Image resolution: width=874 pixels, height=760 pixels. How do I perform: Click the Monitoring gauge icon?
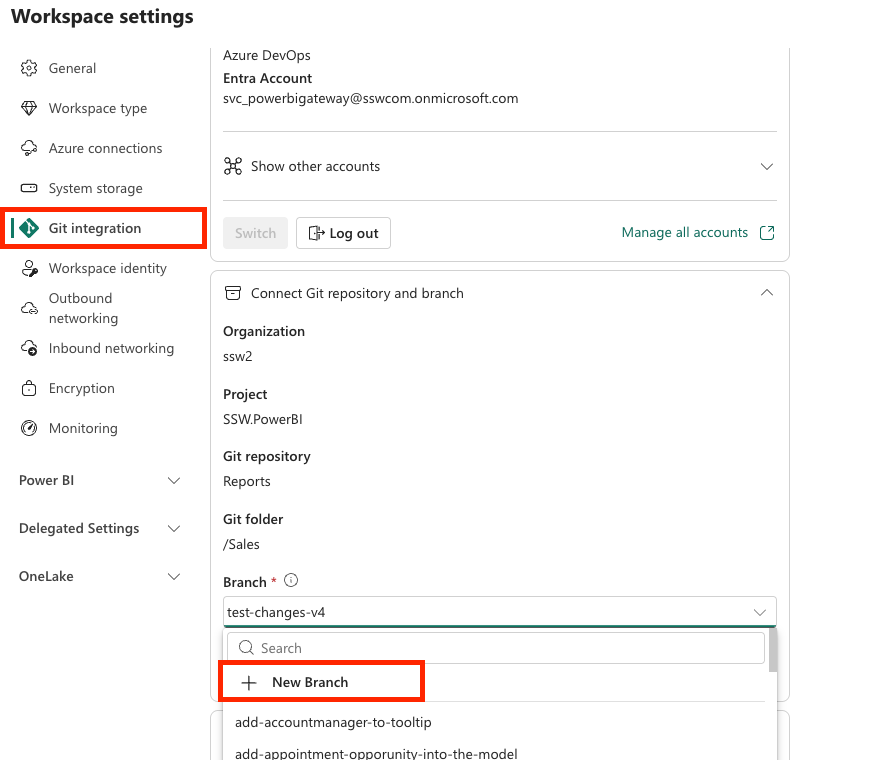[x=29, y=428]
